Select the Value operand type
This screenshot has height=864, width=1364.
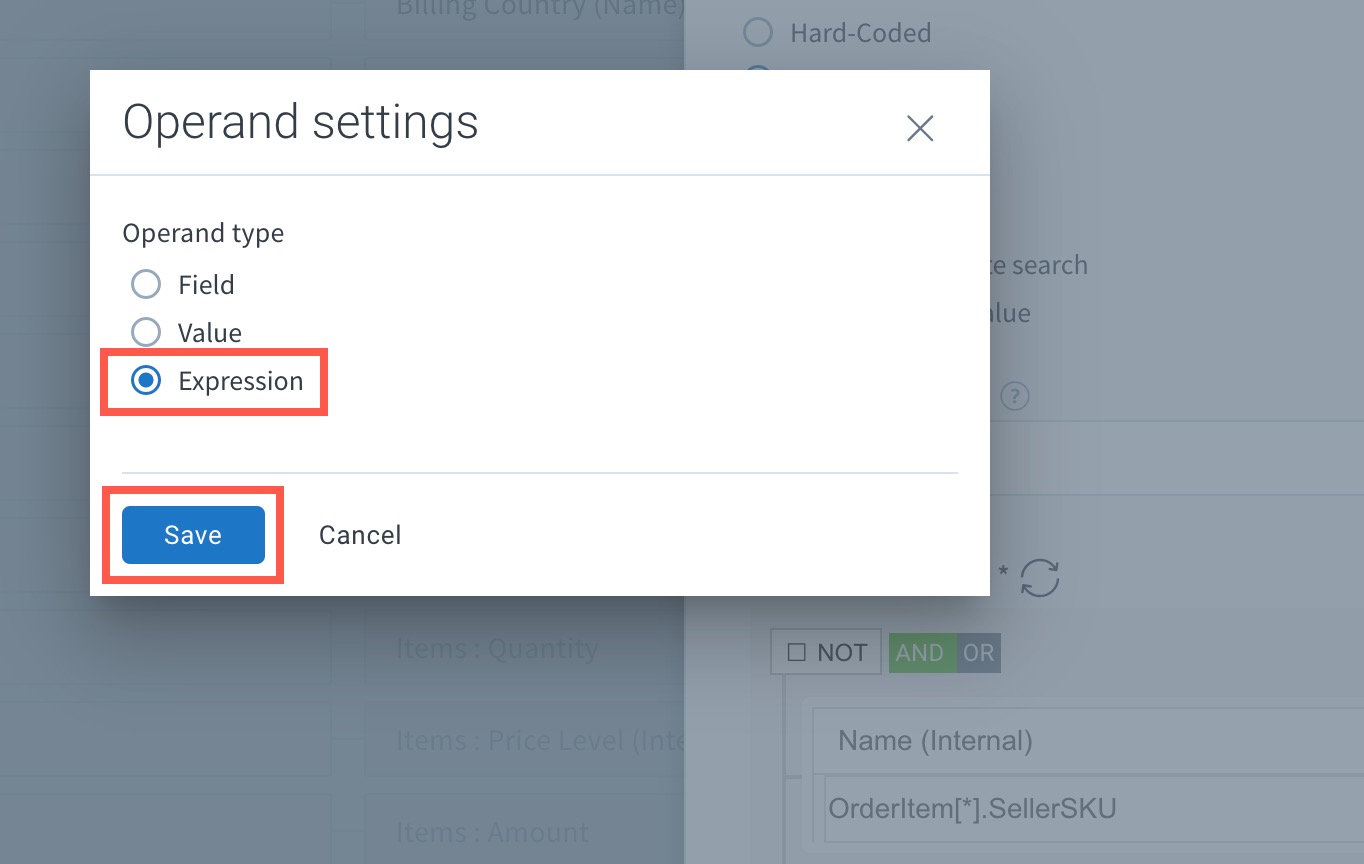click(x=146, y=332)
